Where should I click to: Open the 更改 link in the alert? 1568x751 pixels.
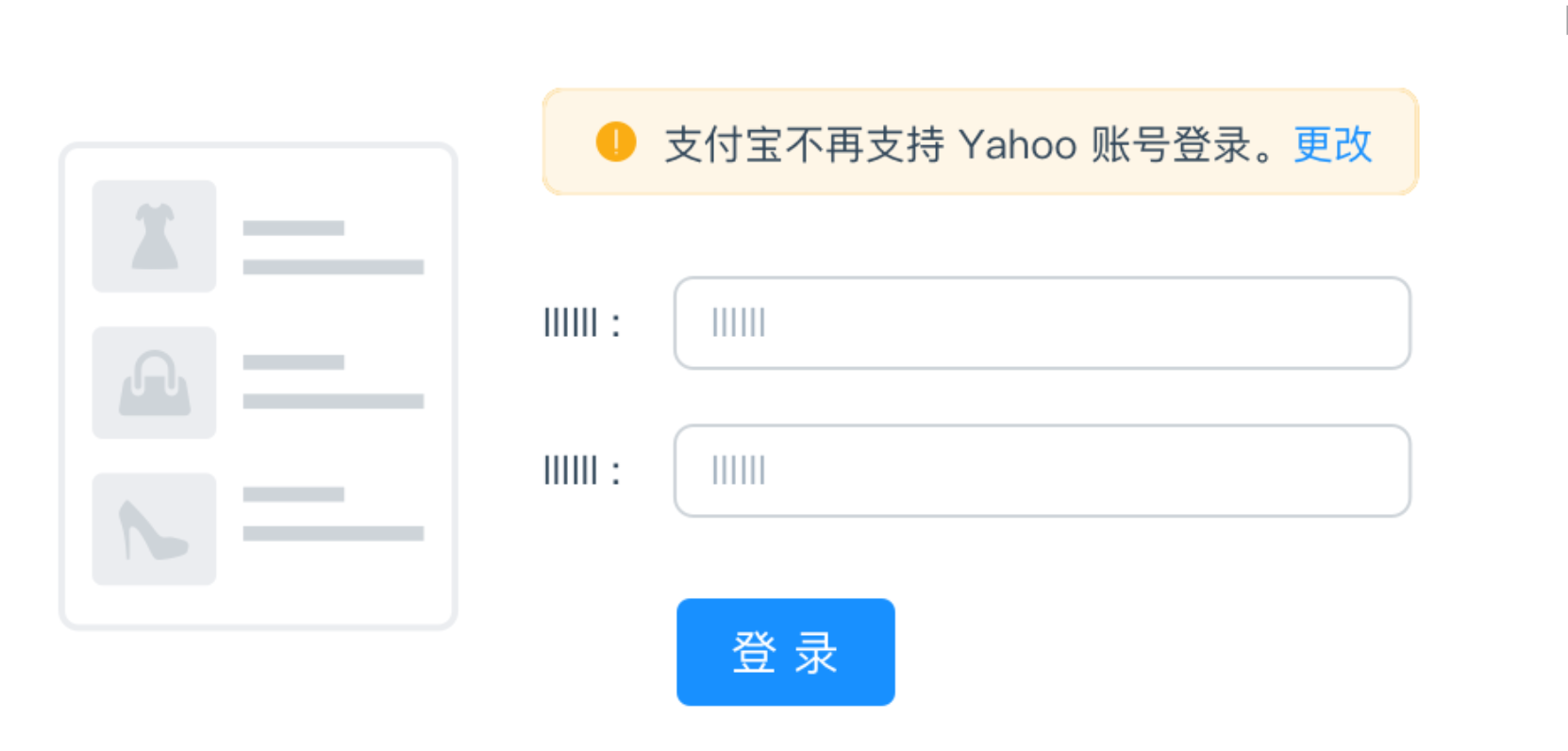(x=1332, y=144)
